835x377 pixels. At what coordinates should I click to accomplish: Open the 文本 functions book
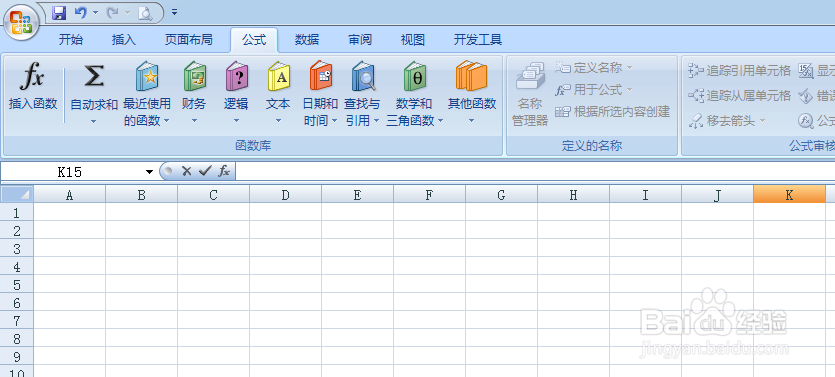tap(278, 76)
